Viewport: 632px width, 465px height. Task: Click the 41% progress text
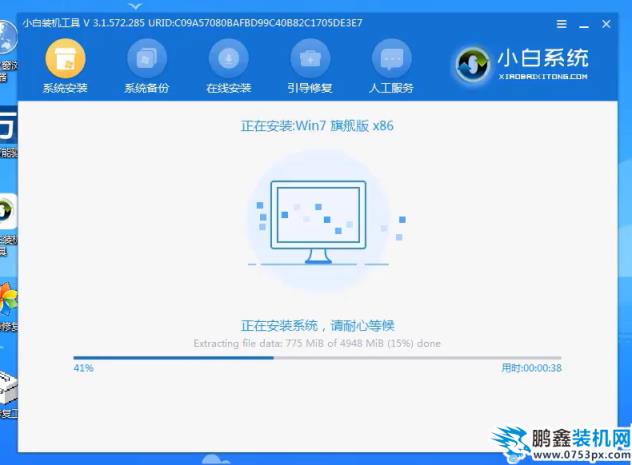point(83,368)
